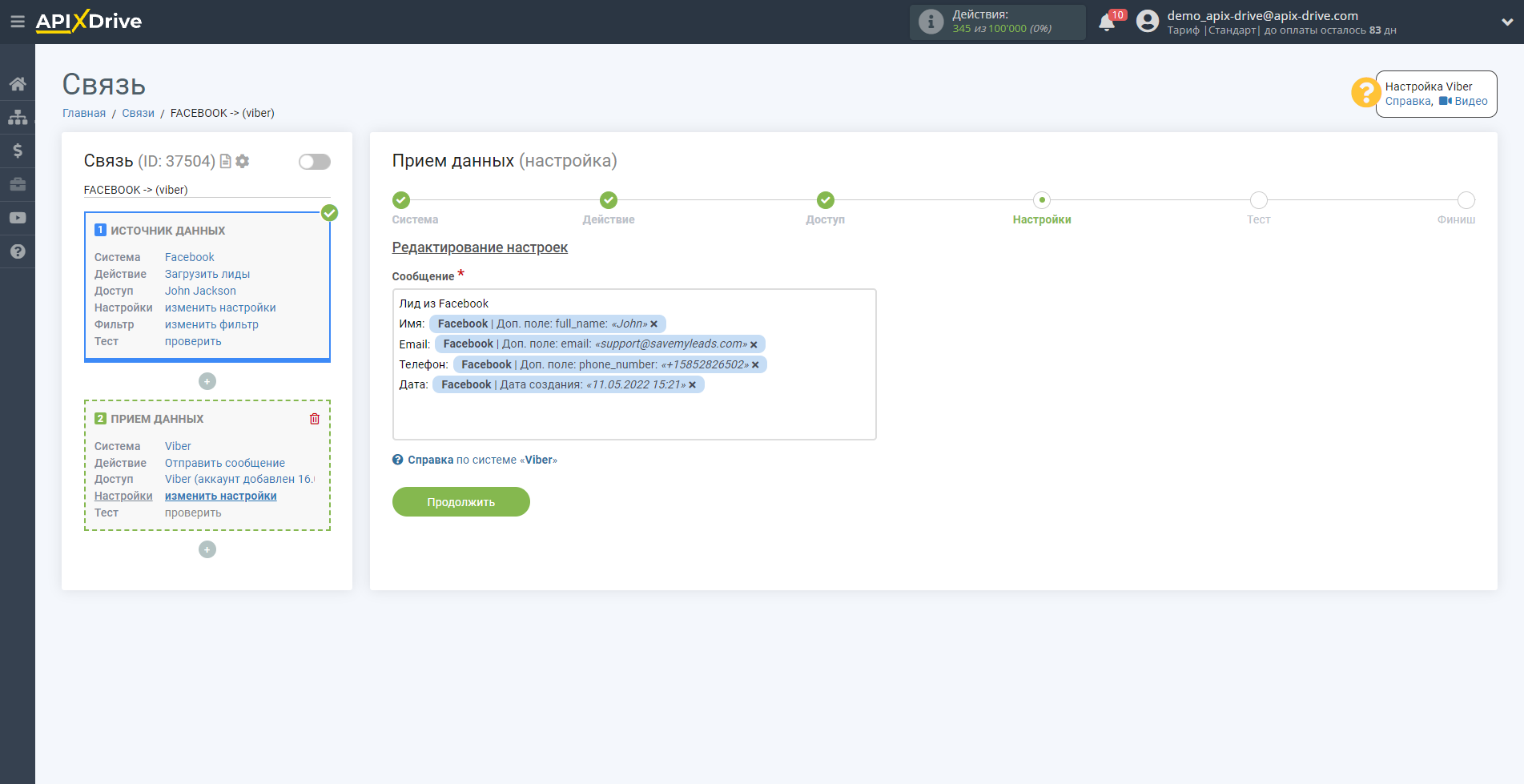1524x784 pixels.
Task: Open the Viber system link
Action: click(178, 446)
